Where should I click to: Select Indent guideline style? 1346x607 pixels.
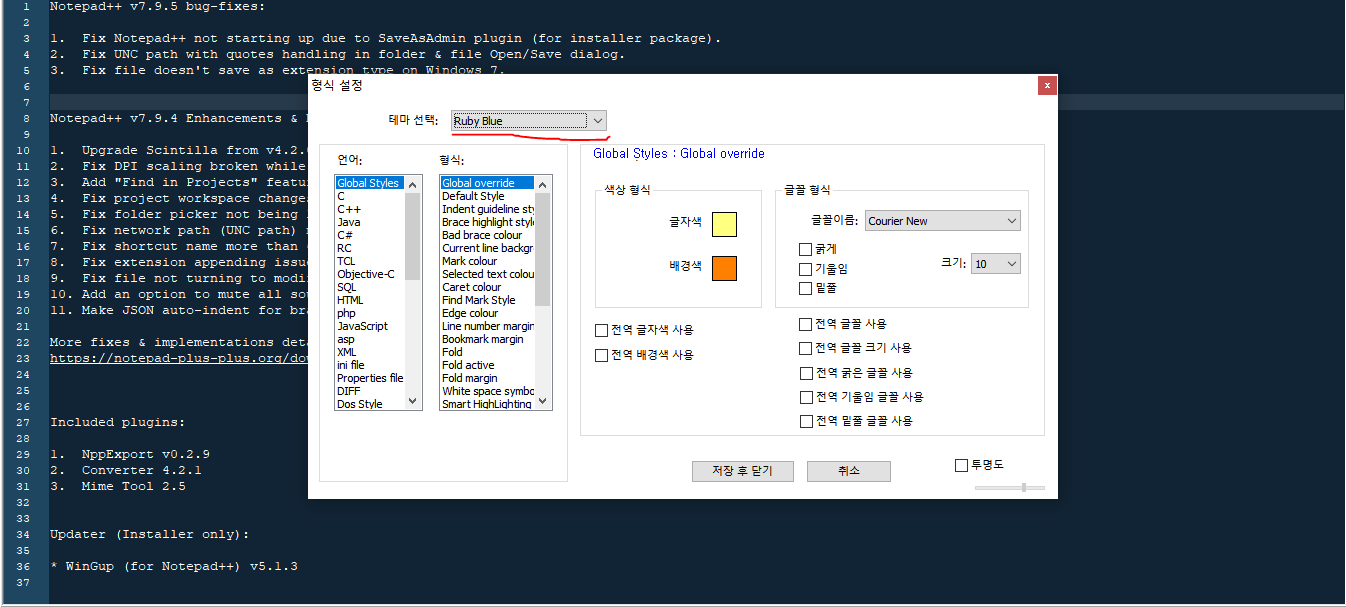[487, 209]
